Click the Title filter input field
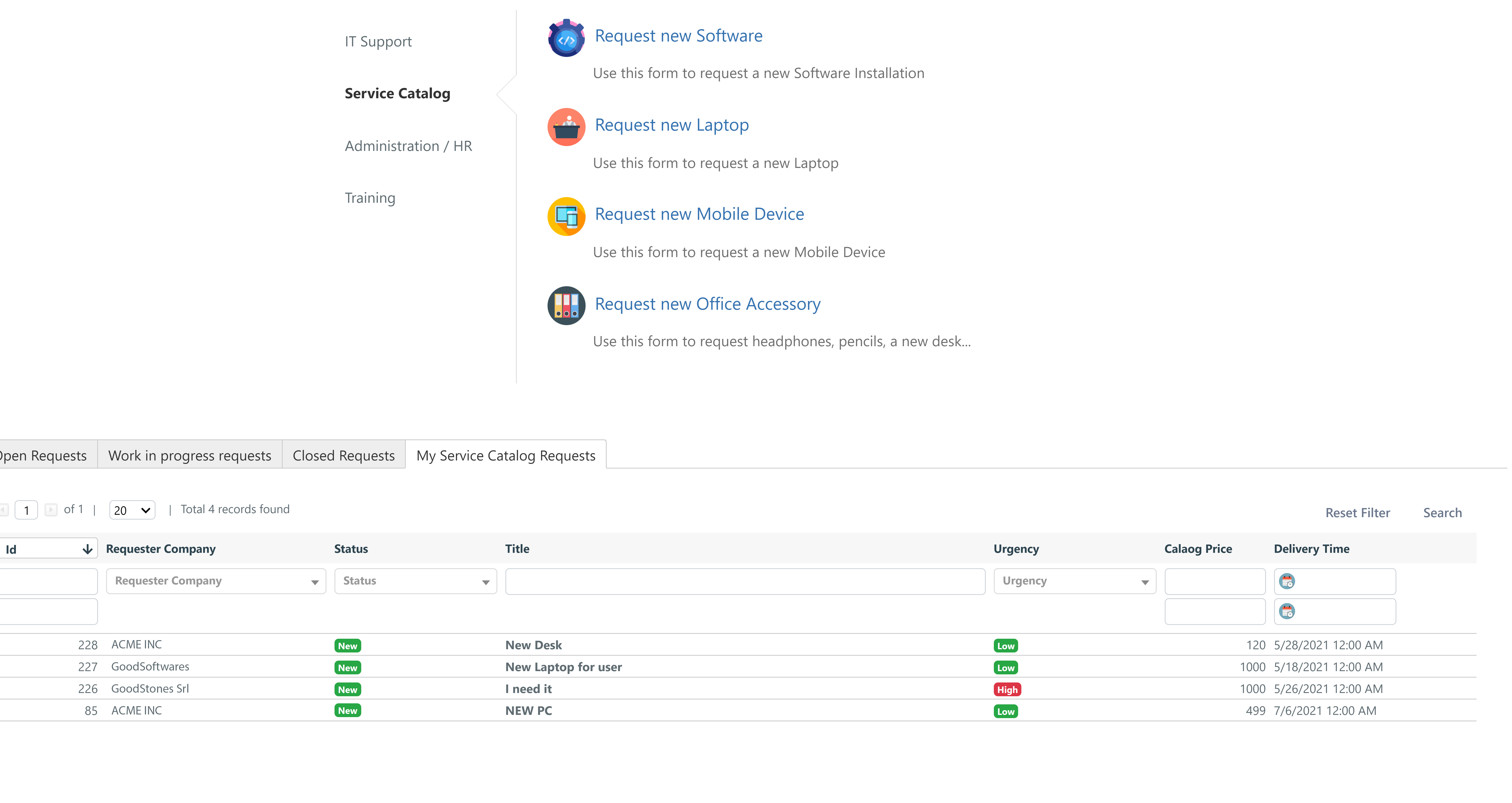This screenshot has width=1512, height=803. [745, 581]
